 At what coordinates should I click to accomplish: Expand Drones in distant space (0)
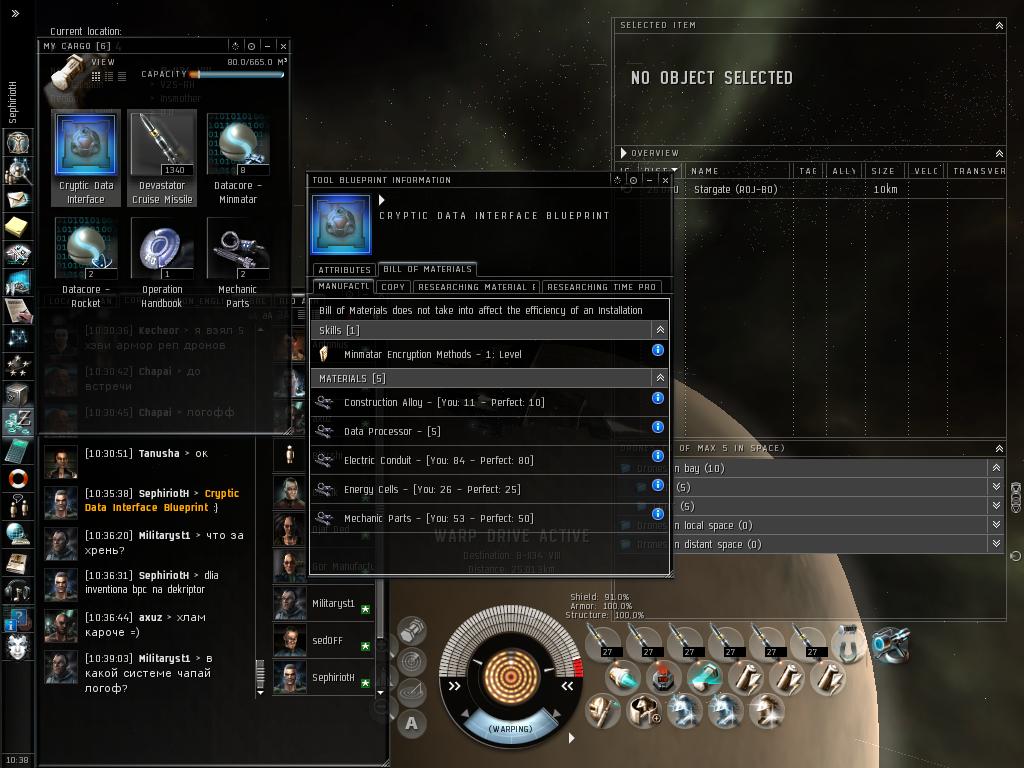[x=996, y=543]
